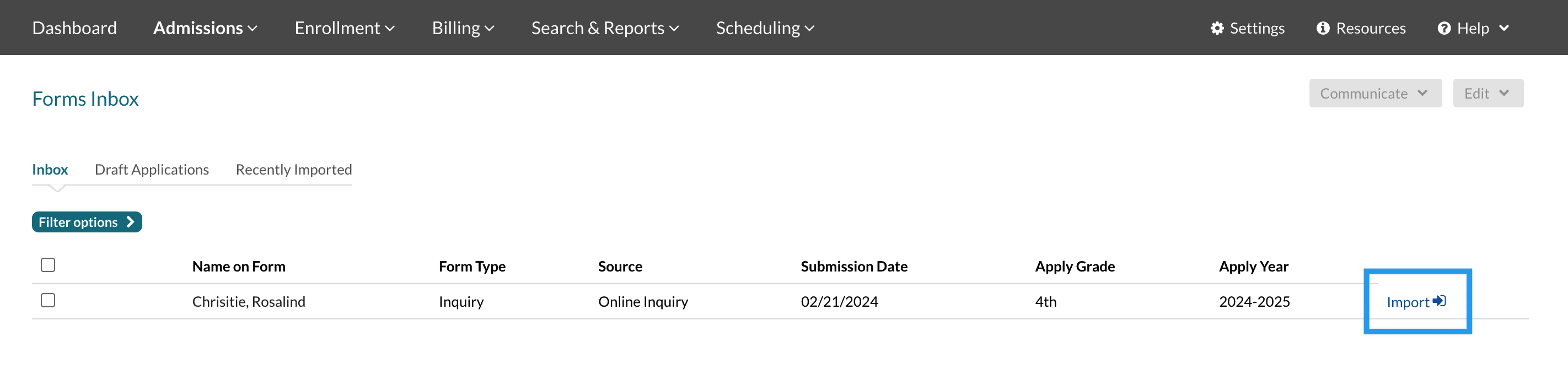Click the Import link for the inquiry

coord(1408,302)
